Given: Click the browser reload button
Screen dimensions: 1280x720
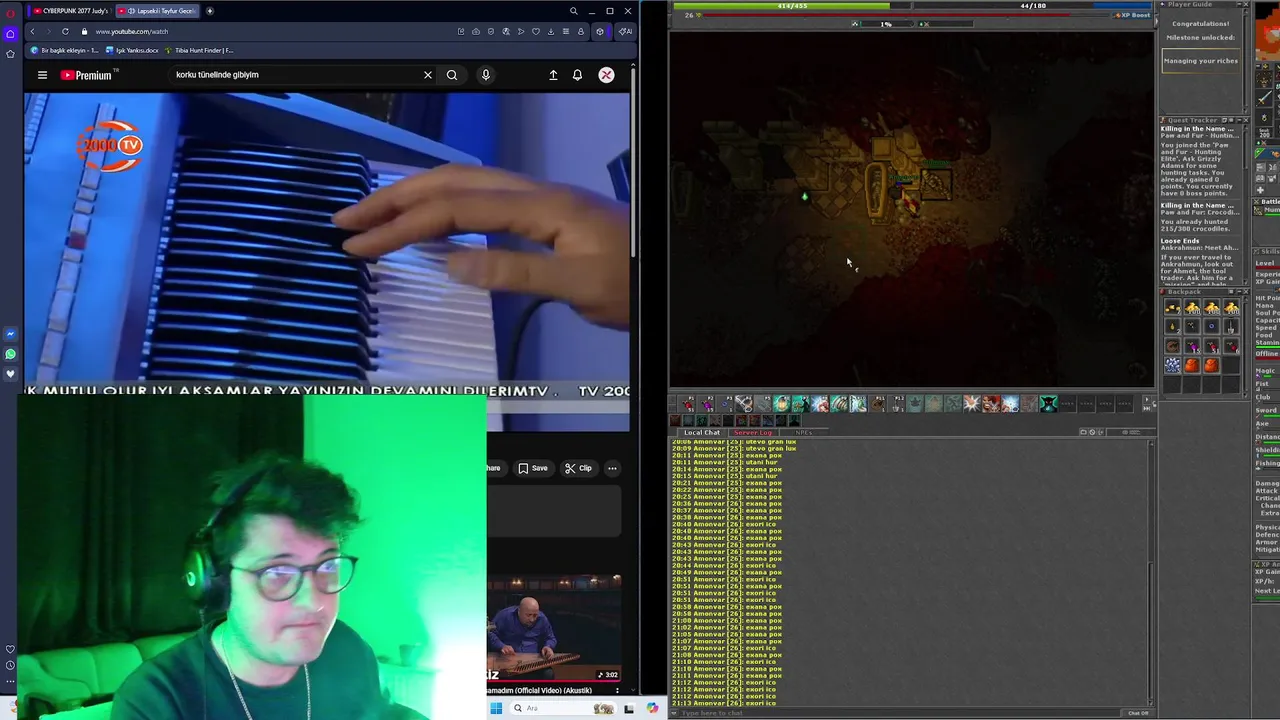Looking at the screenshot, I should pos(66,31).
